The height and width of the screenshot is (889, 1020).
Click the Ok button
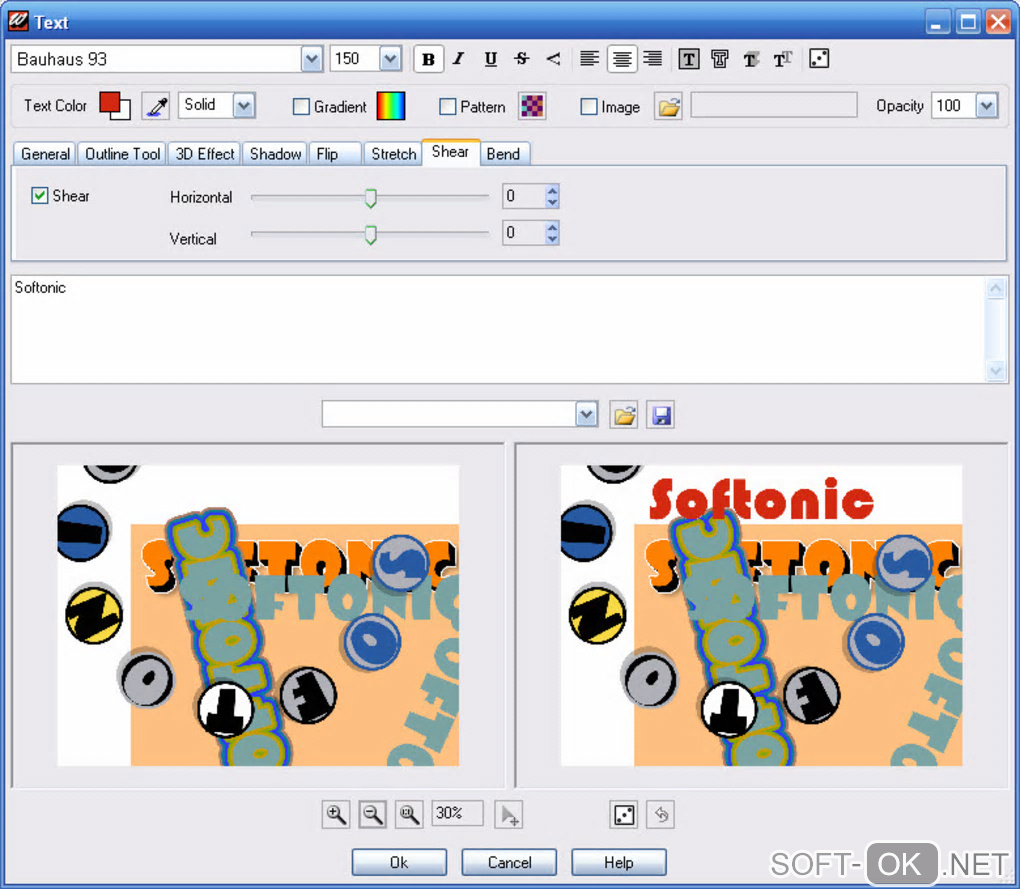pos(399,862)
